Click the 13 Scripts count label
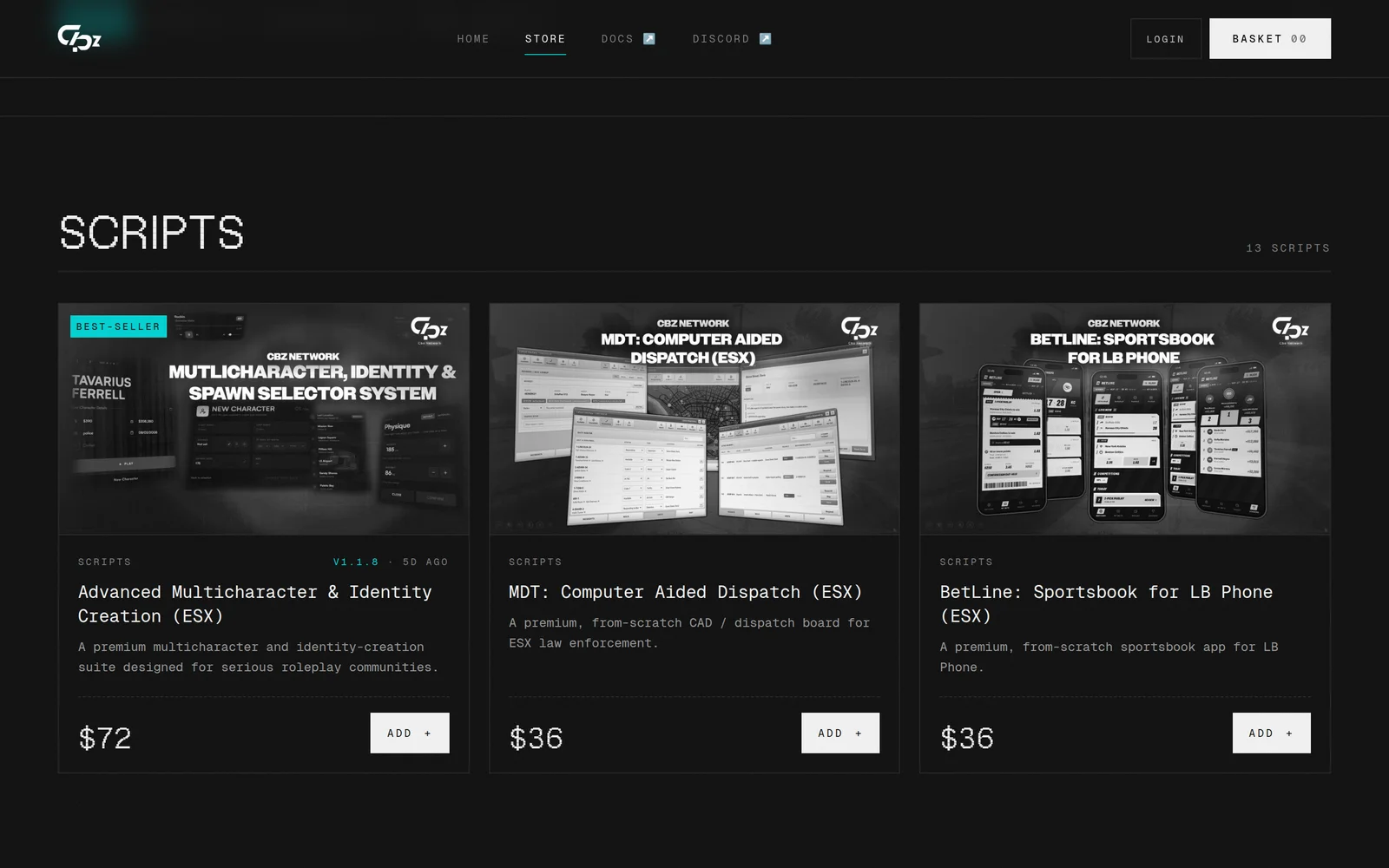The height and width of the screenshot is (868, 1389). coord(1287,247)
